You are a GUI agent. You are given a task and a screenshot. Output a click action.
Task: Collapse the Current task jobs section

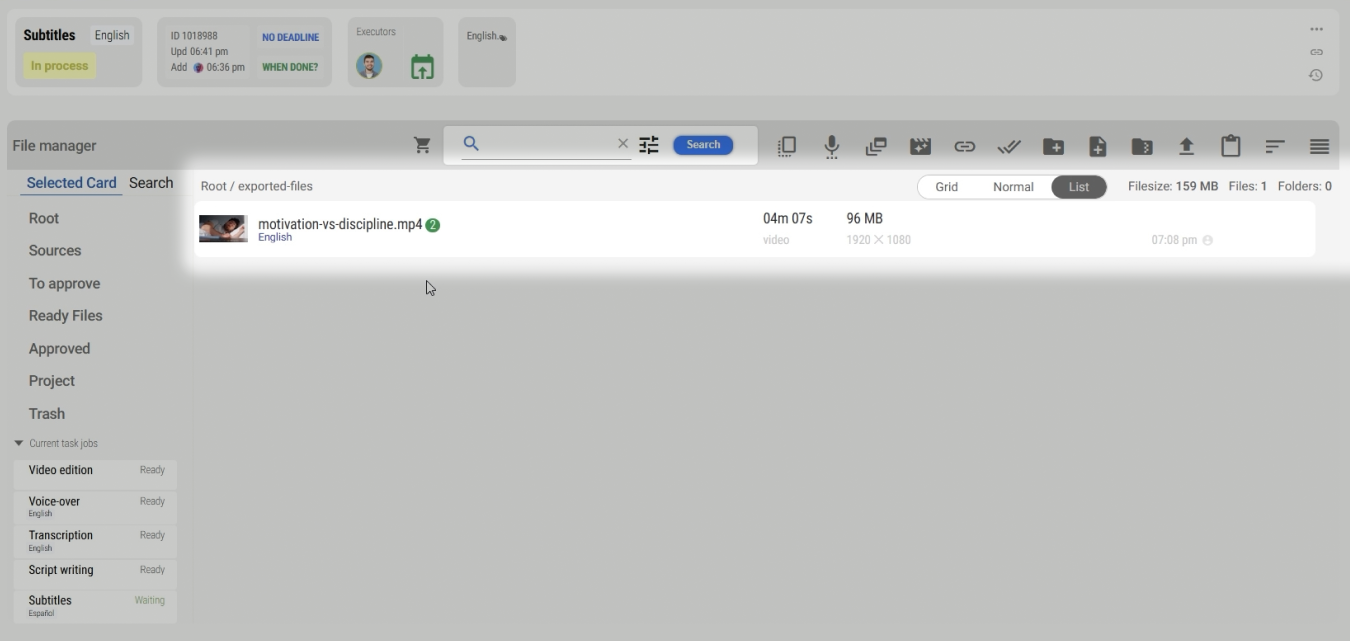click(18, 443)
